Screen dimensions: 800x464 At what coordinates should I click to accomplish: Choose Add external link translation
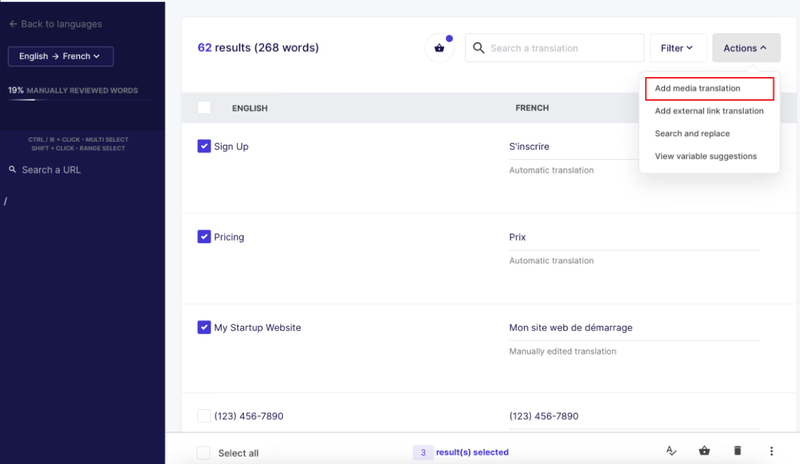click(709, 111)
